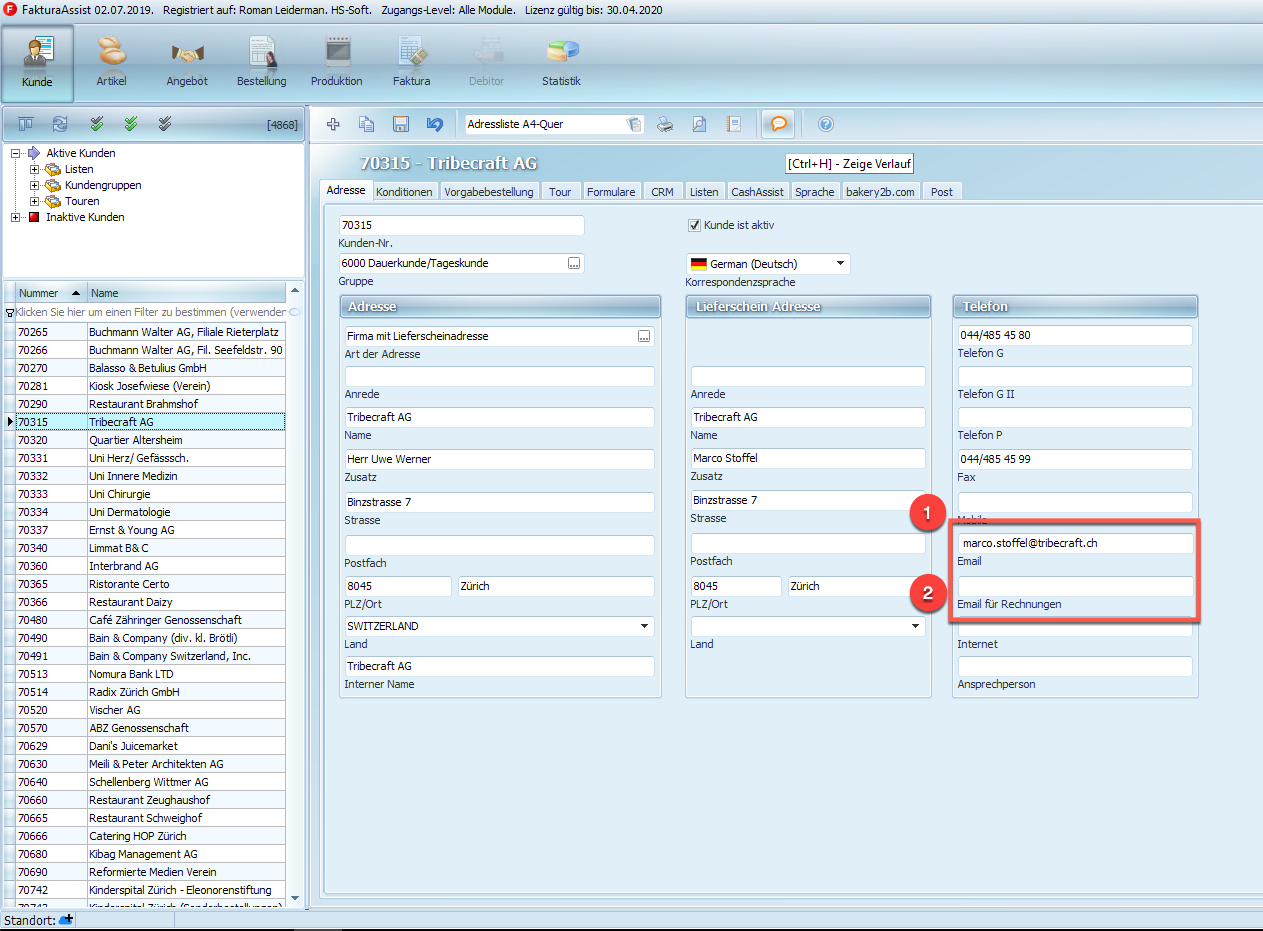
Task: Sort the list by the Nummer column header
Action: click(x=51, y=293)
